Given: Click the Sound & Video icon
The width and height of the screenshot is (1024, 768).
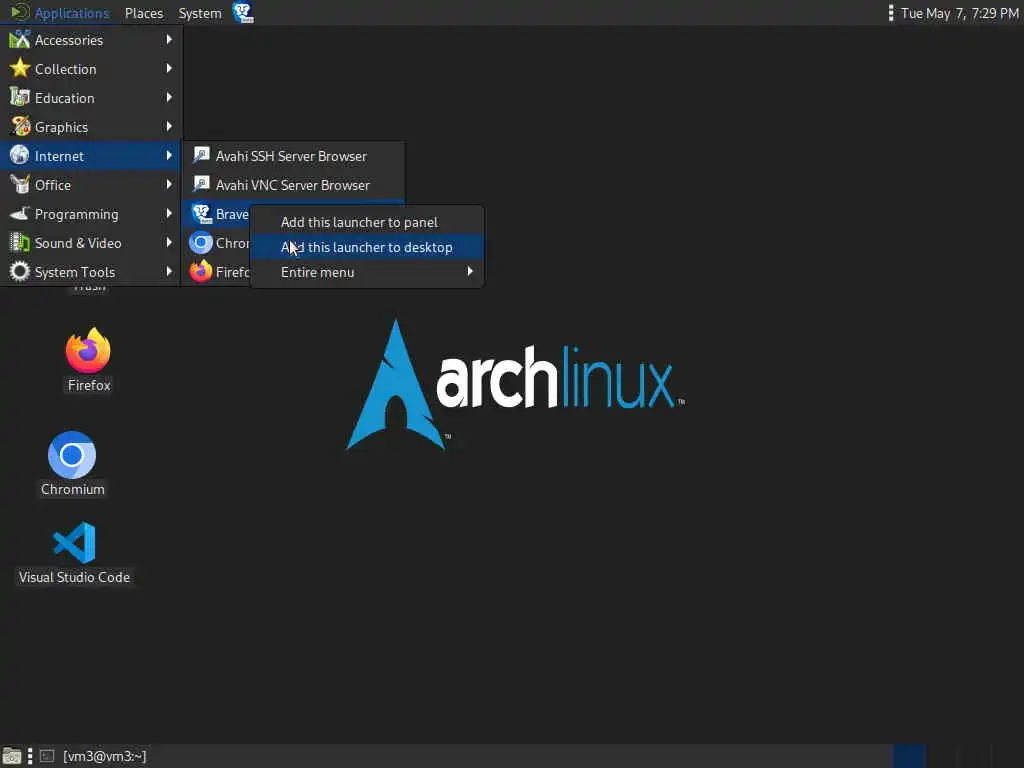Looking at the screenshot, I should [20, 242].
